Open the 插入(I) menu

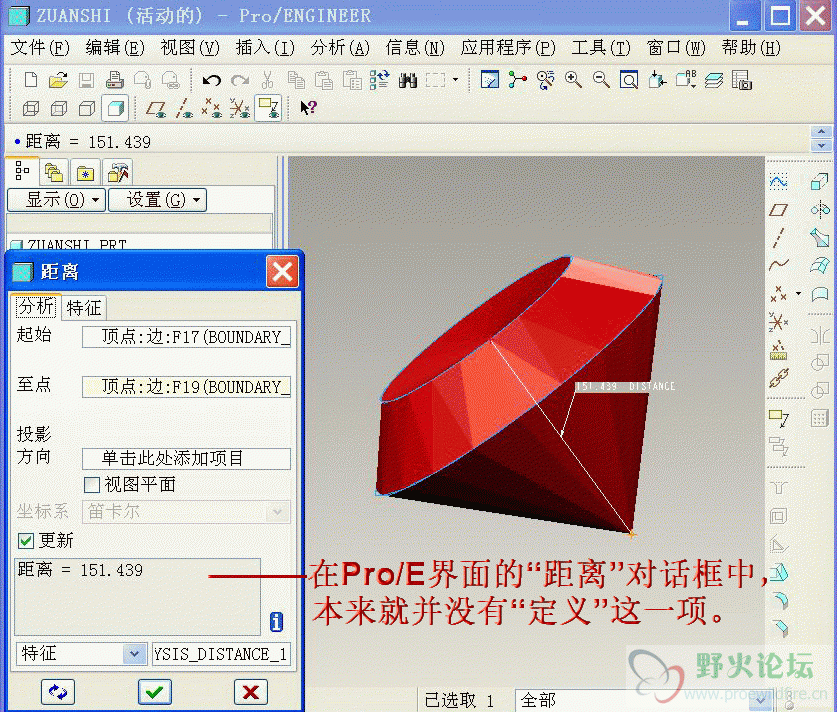tap(265, 48)
